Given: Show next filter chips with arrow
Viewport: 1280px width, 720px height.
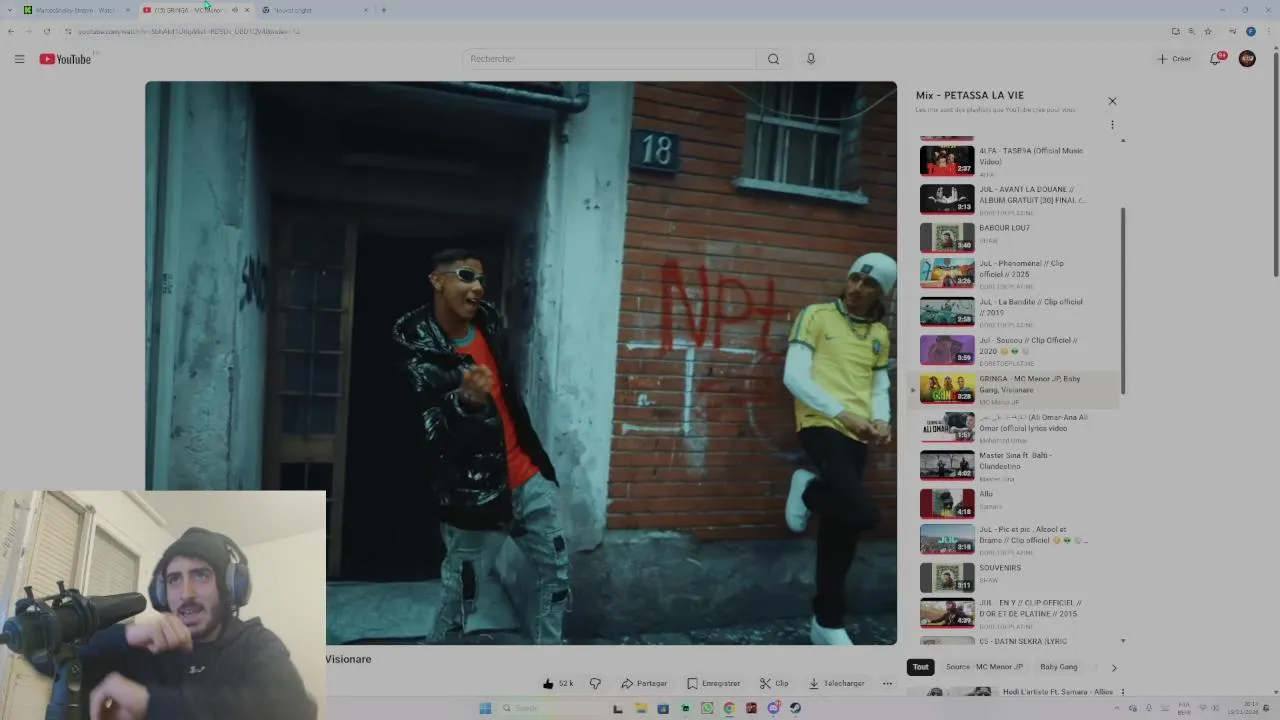Looking at the screenshot, I should 1114,668.
